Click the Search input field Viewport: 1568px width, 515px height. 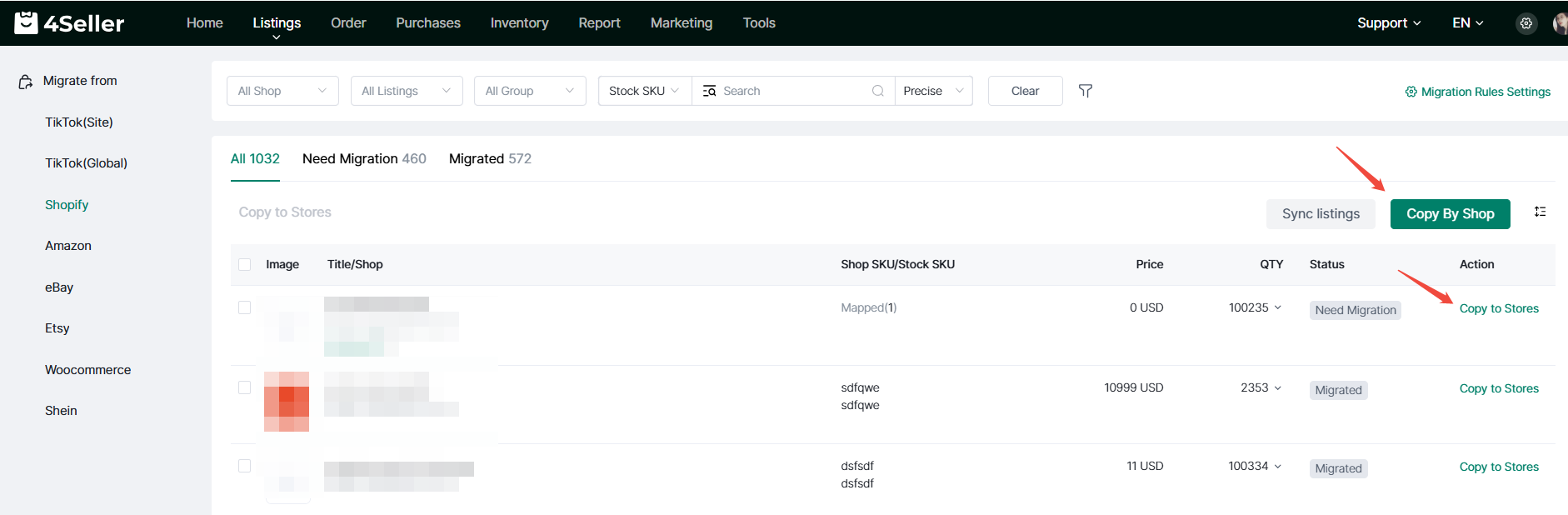[x=792, y=91]
